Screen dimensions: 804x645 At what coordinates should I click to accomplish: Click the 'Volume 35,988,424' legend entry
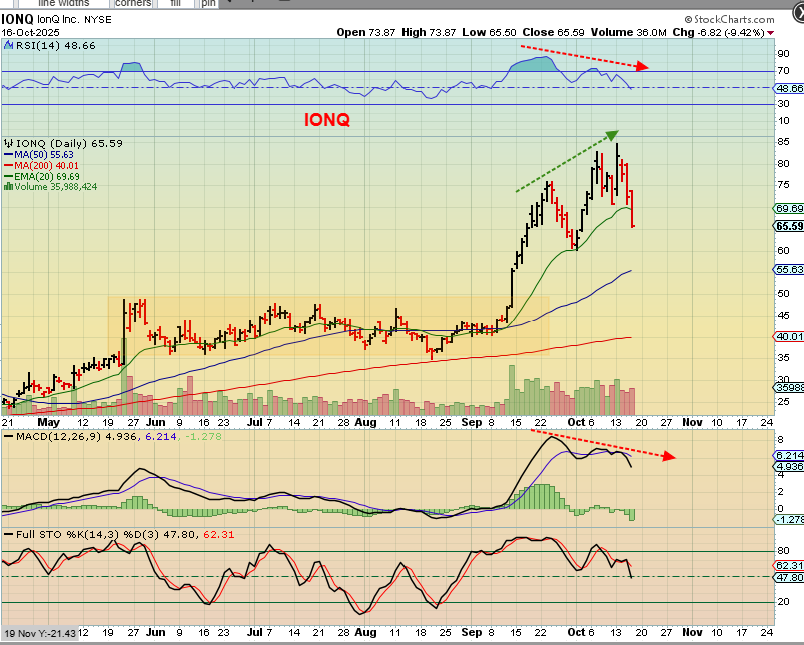(x=55, y=187)
